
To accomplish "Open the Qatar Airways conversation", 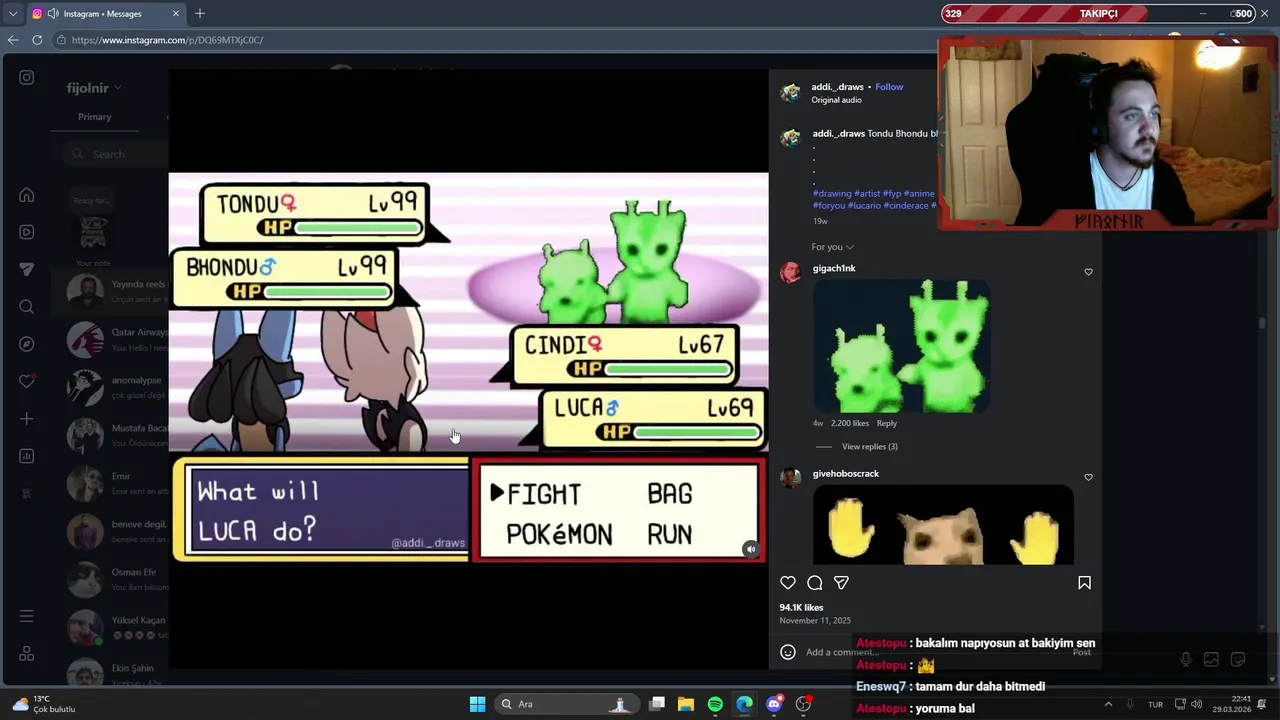I will coord(110,340).
